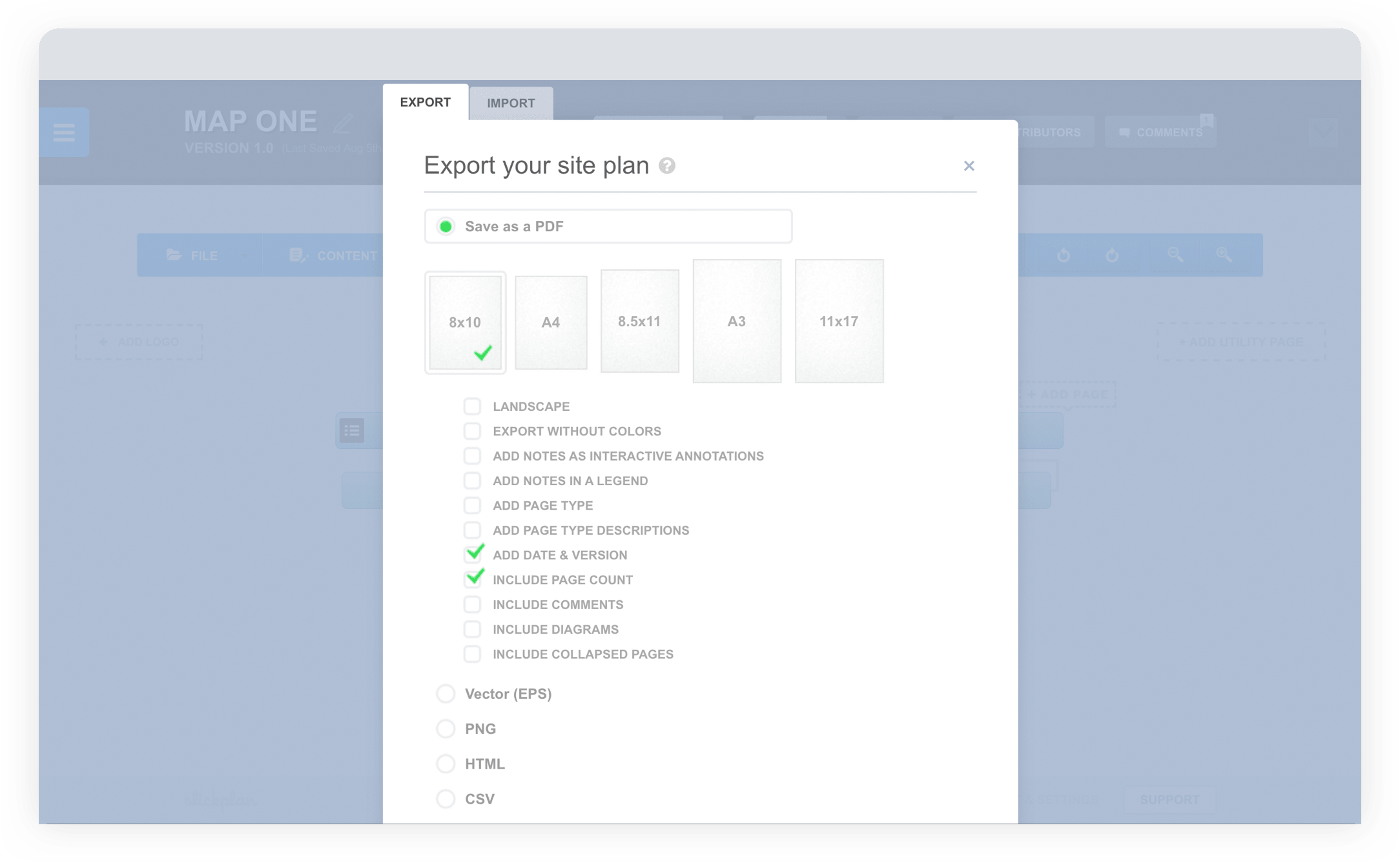Check Include Comments option
The image size is (1400, 863).
(x=472, y=605)
